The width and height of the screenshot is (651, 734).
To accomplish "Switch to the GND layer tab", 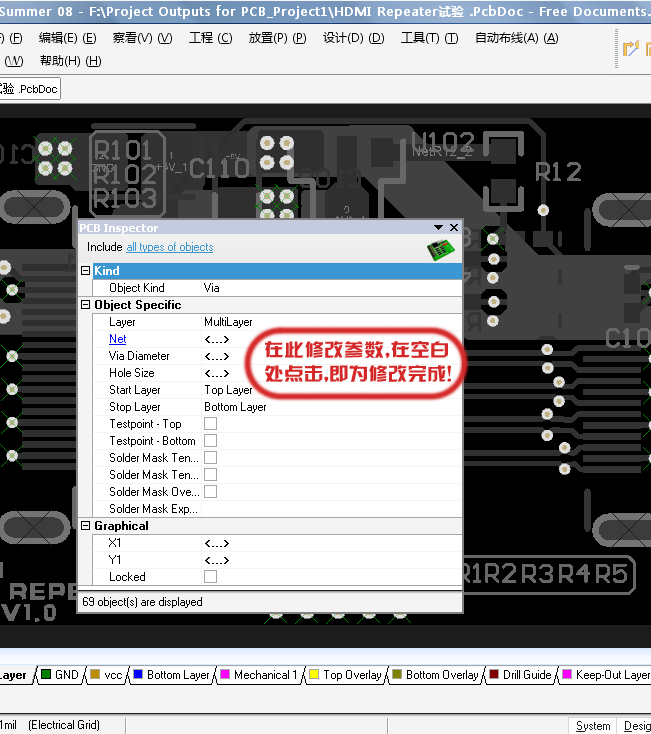I will point(60,675).
